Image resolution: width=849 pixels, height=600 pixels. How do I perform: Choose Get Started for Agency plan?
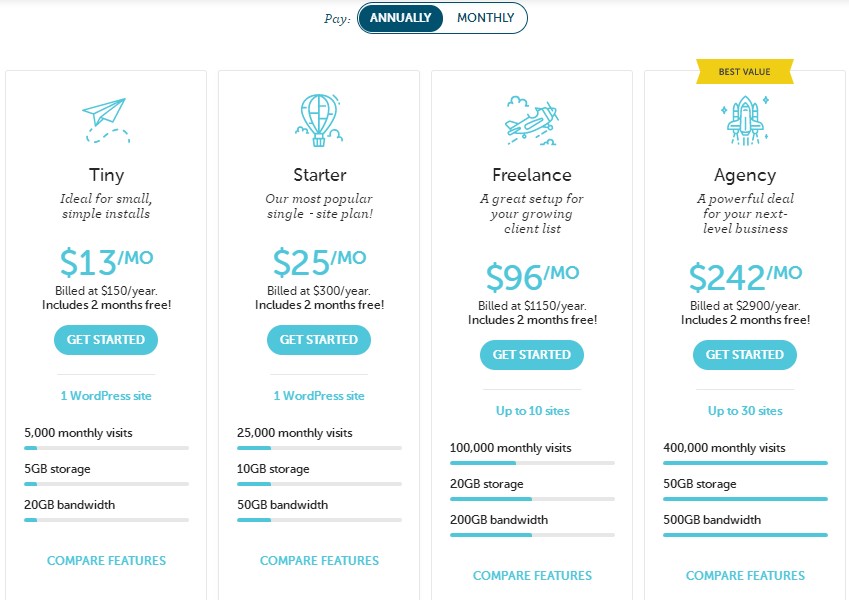tap(745, 355)
